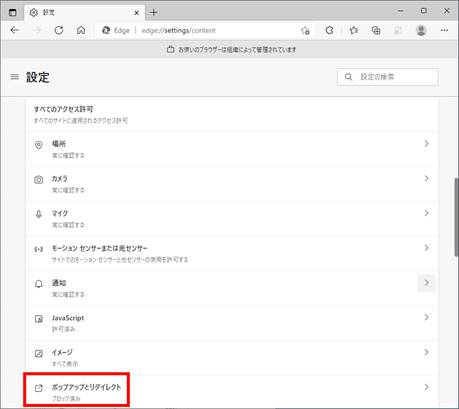Click the vertical scrollbar thumb
459x409 pixels.
[456, 217]
